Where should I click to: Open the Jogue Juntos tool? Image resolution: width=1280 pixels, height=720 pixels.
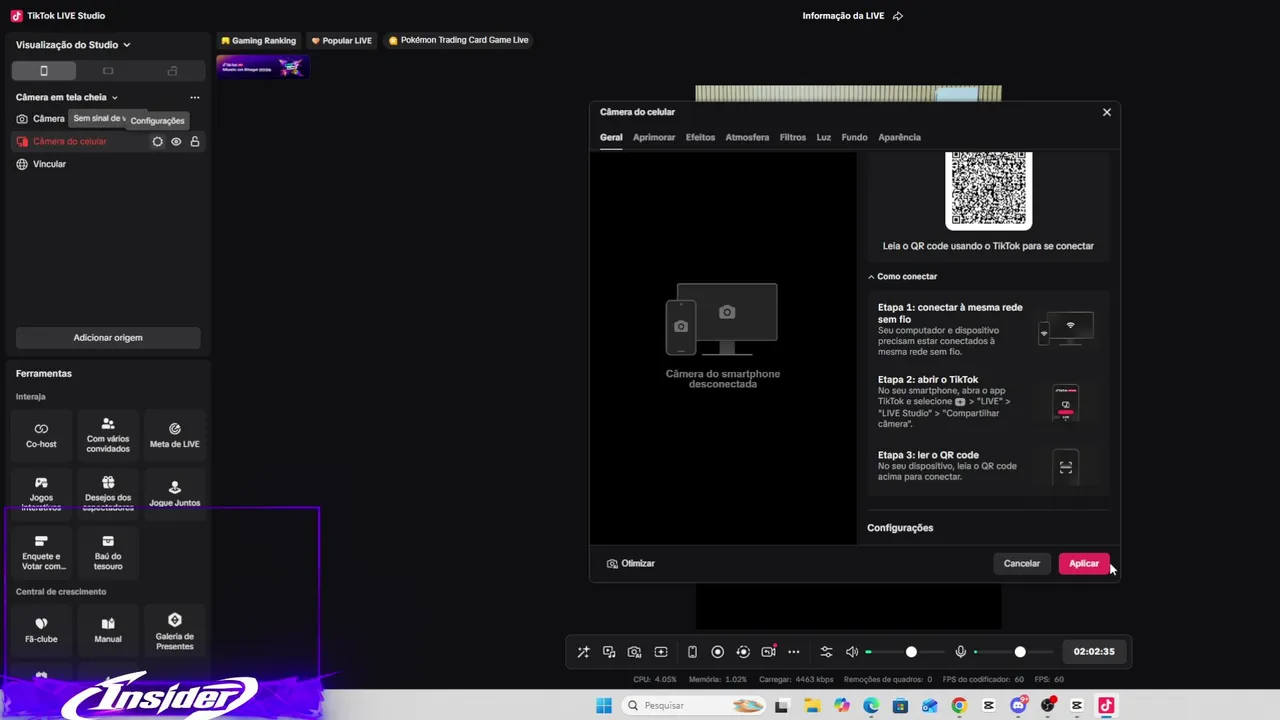[x=175, y=493]
